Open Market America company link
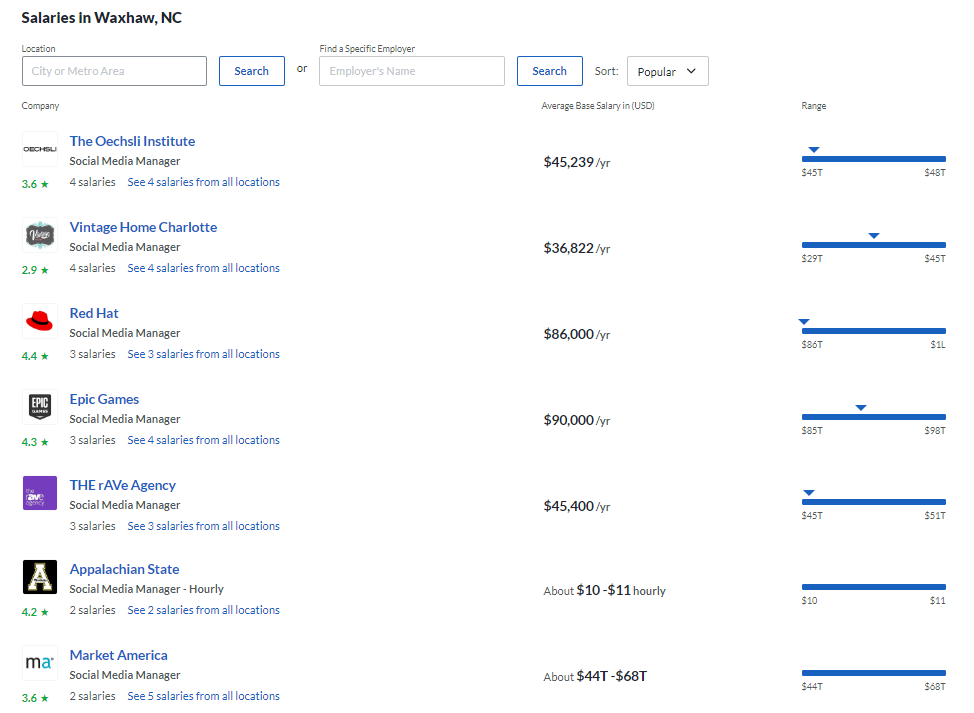Screen dimensions: 974x713 [119, 655]
